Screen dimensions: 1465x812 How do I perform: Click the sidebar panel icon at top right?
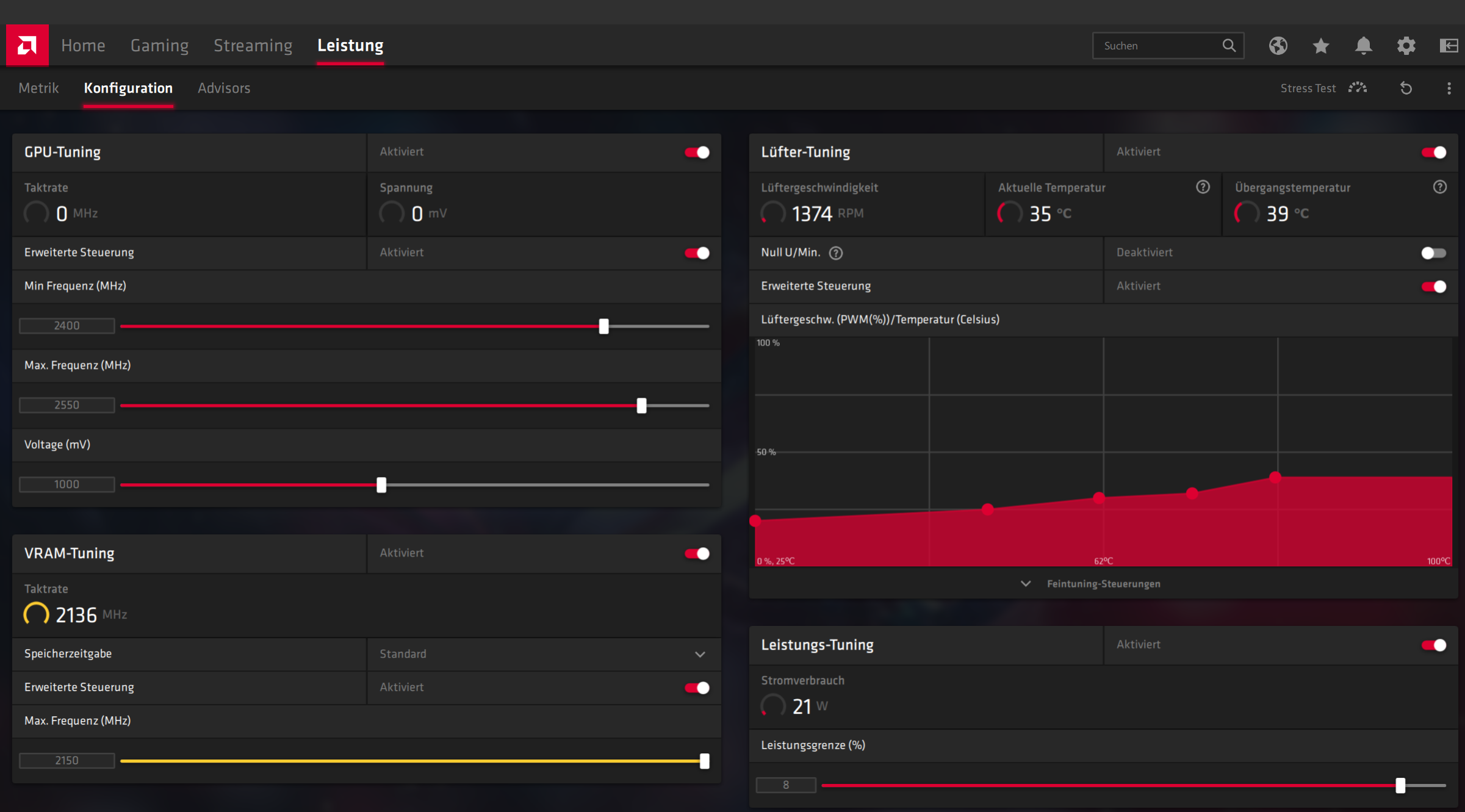click(1449, 46)
